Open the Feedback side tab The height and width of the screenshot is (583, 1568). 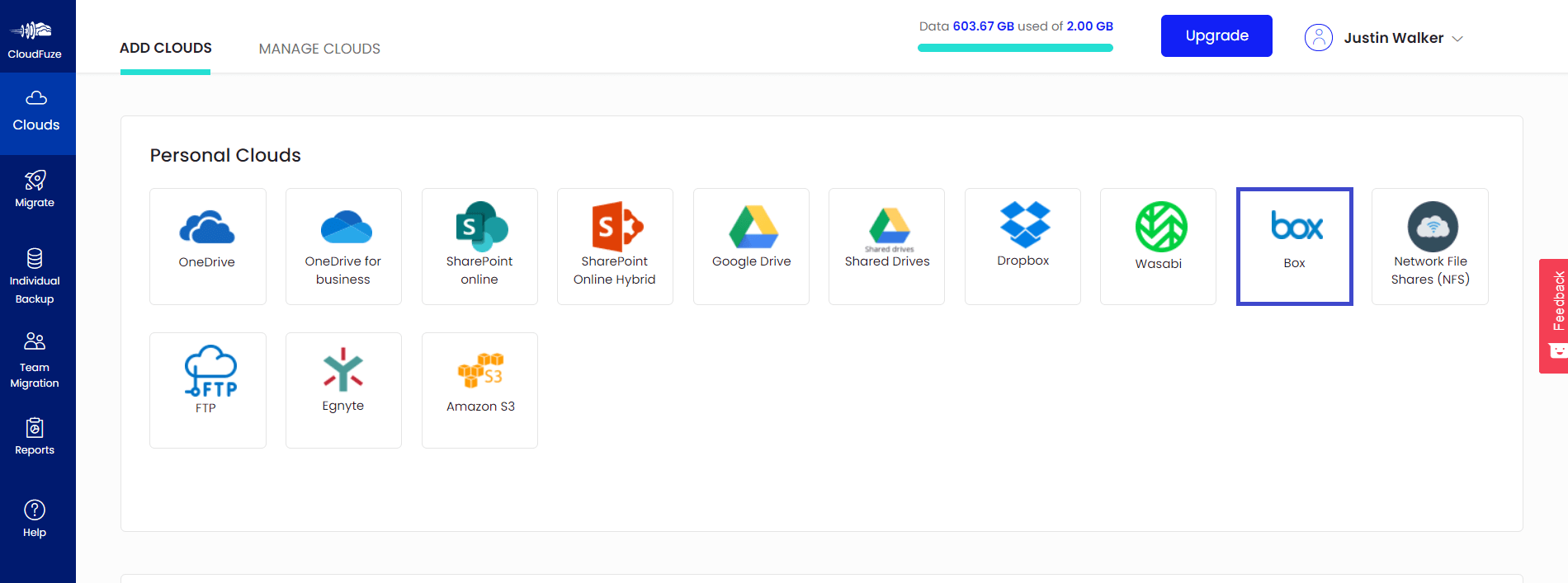tap(1553, 316)
